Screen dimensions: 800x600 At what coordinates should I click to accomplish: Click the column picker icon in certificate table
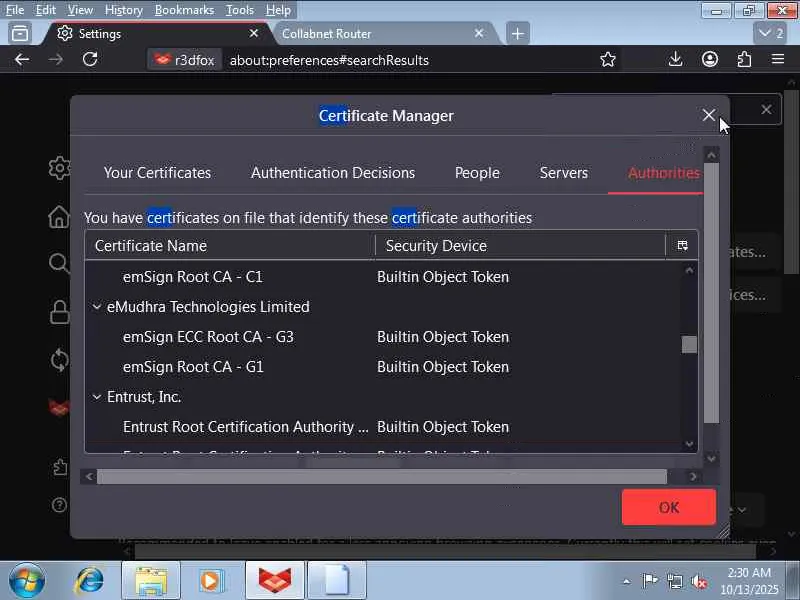[682, 246]
